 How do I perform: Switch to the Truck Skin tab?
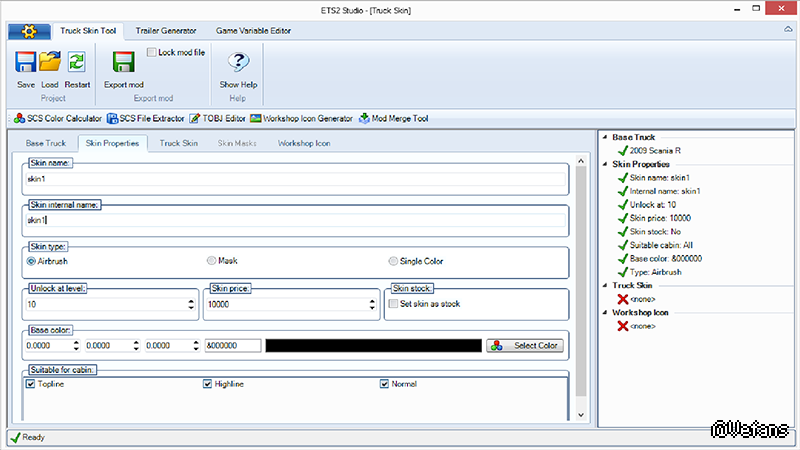point(179,143)
